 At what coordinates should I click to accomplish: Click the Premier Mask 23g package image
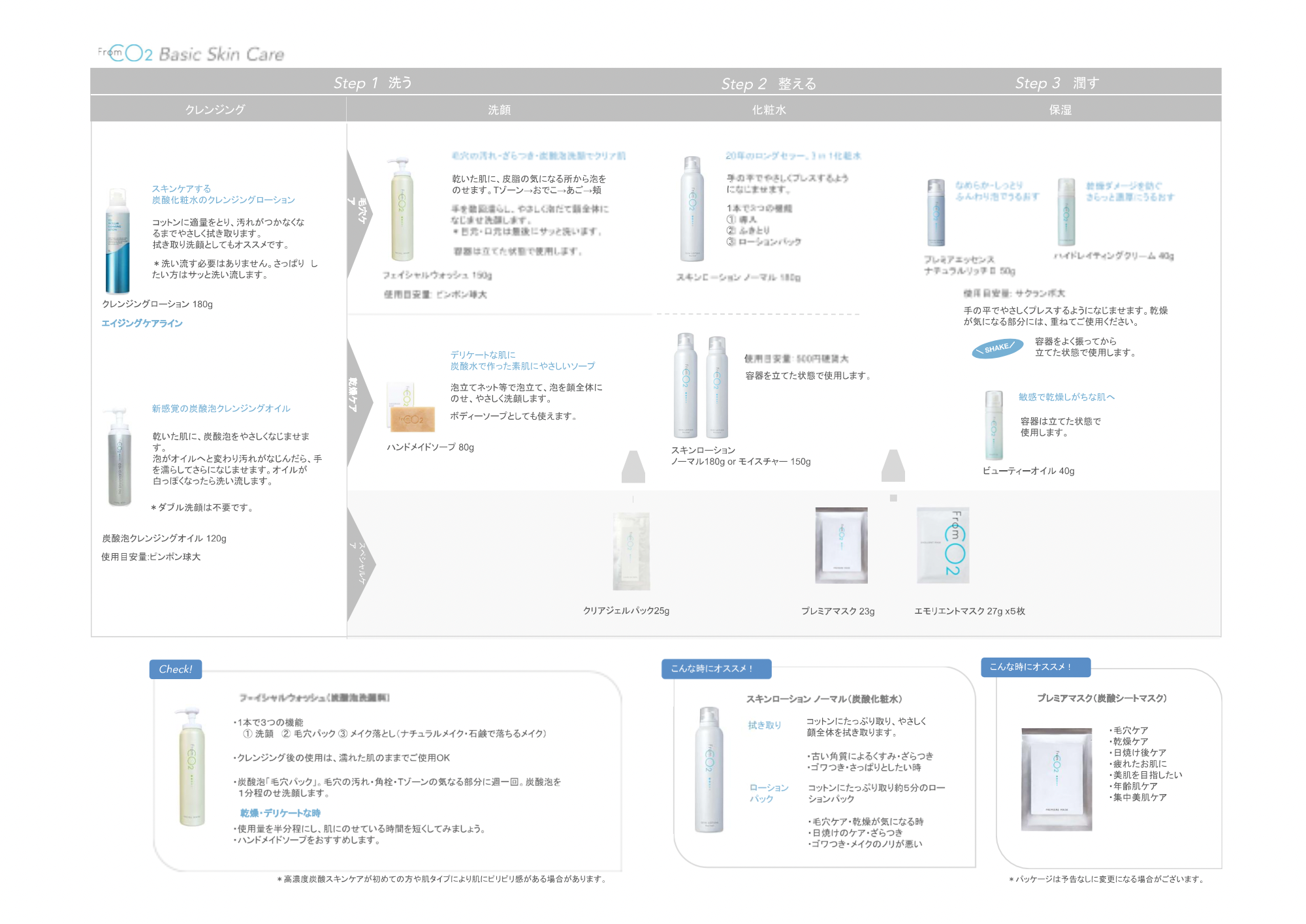[841, 545]
